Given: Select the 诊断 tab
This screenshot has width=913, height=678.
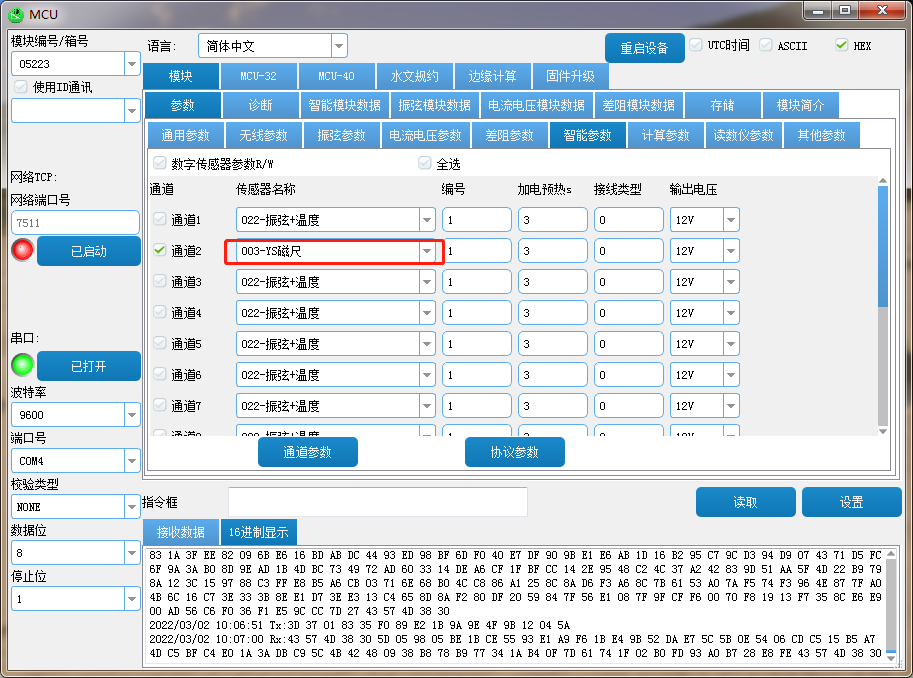Looking at the screenshot, I should (x=260, y=105).
